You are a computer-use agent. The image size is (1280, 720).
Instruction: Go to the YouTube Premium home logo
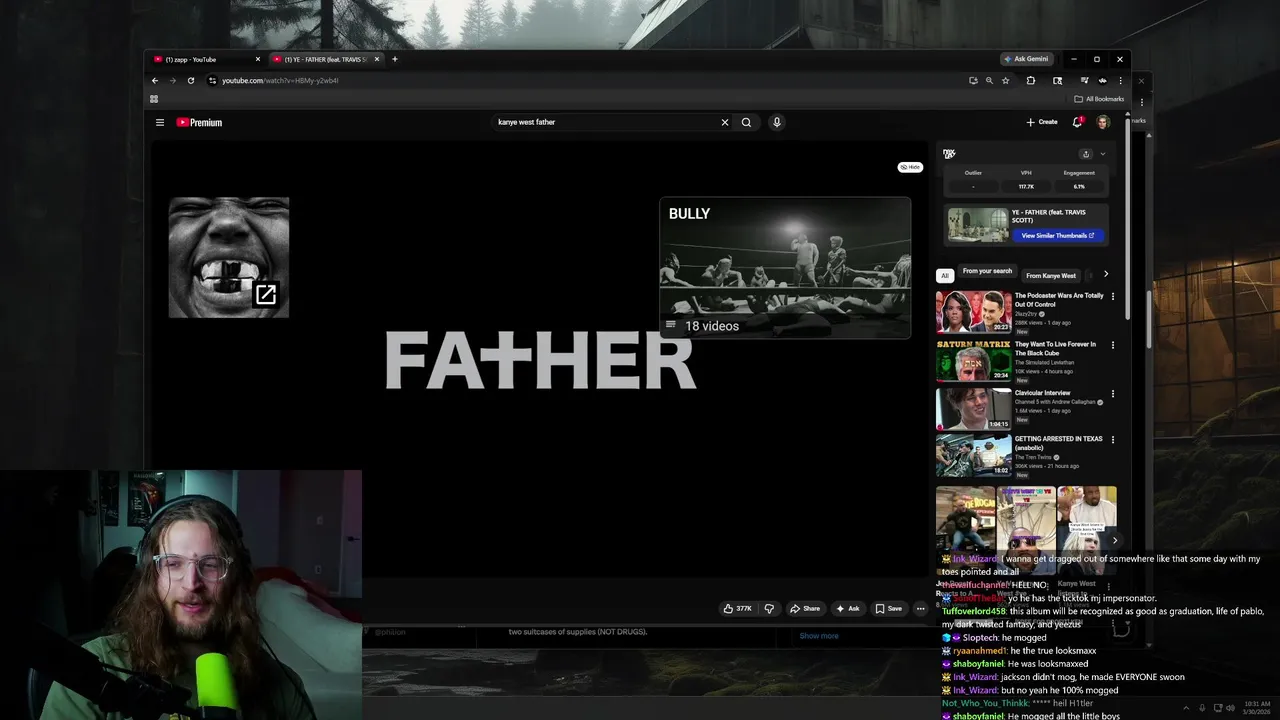(199, 122)
